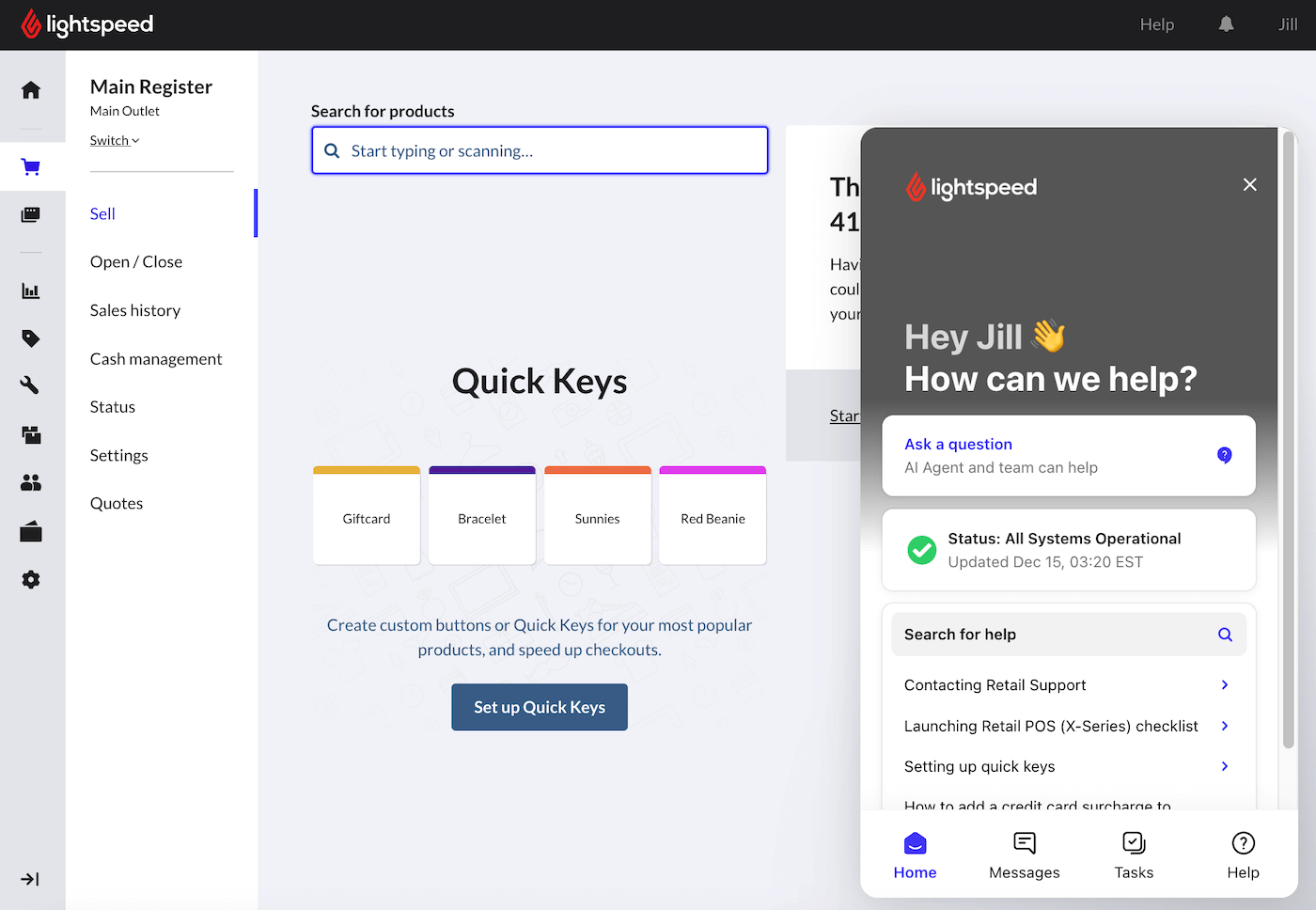Select the shopping cart Sell icon
The width and height of the screenshot is (1316, 910).
point(31,167)
